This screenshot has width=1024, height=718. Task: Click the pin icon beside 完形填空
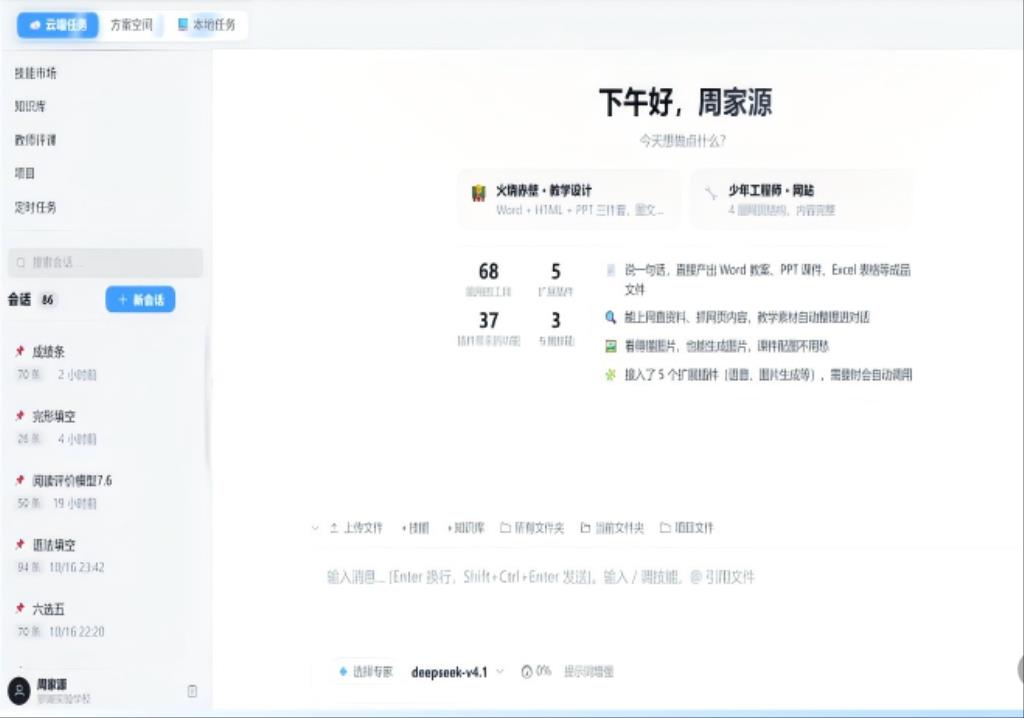tap(20, 416)
